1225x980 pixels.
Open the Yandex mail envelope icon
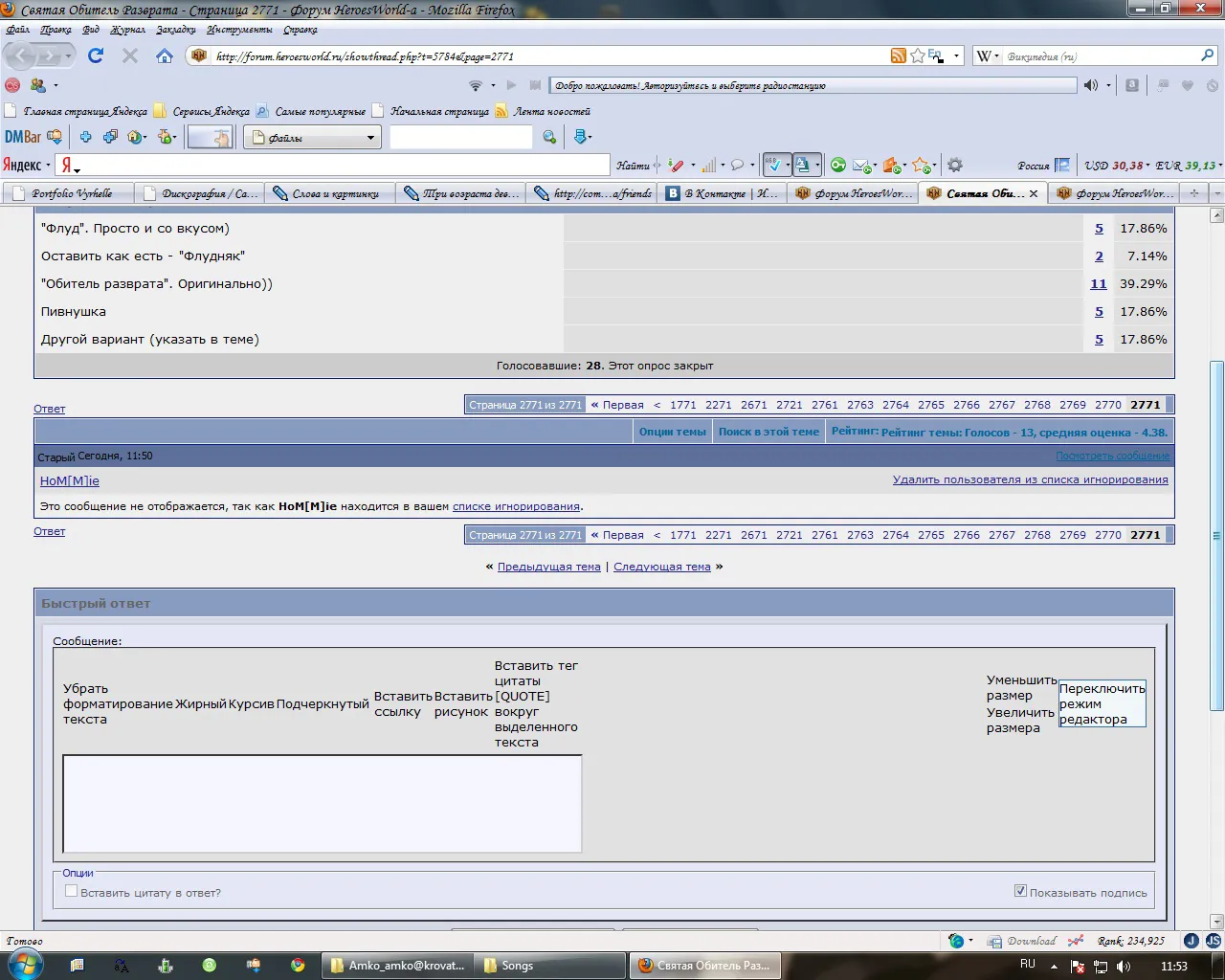coord(860,165)
